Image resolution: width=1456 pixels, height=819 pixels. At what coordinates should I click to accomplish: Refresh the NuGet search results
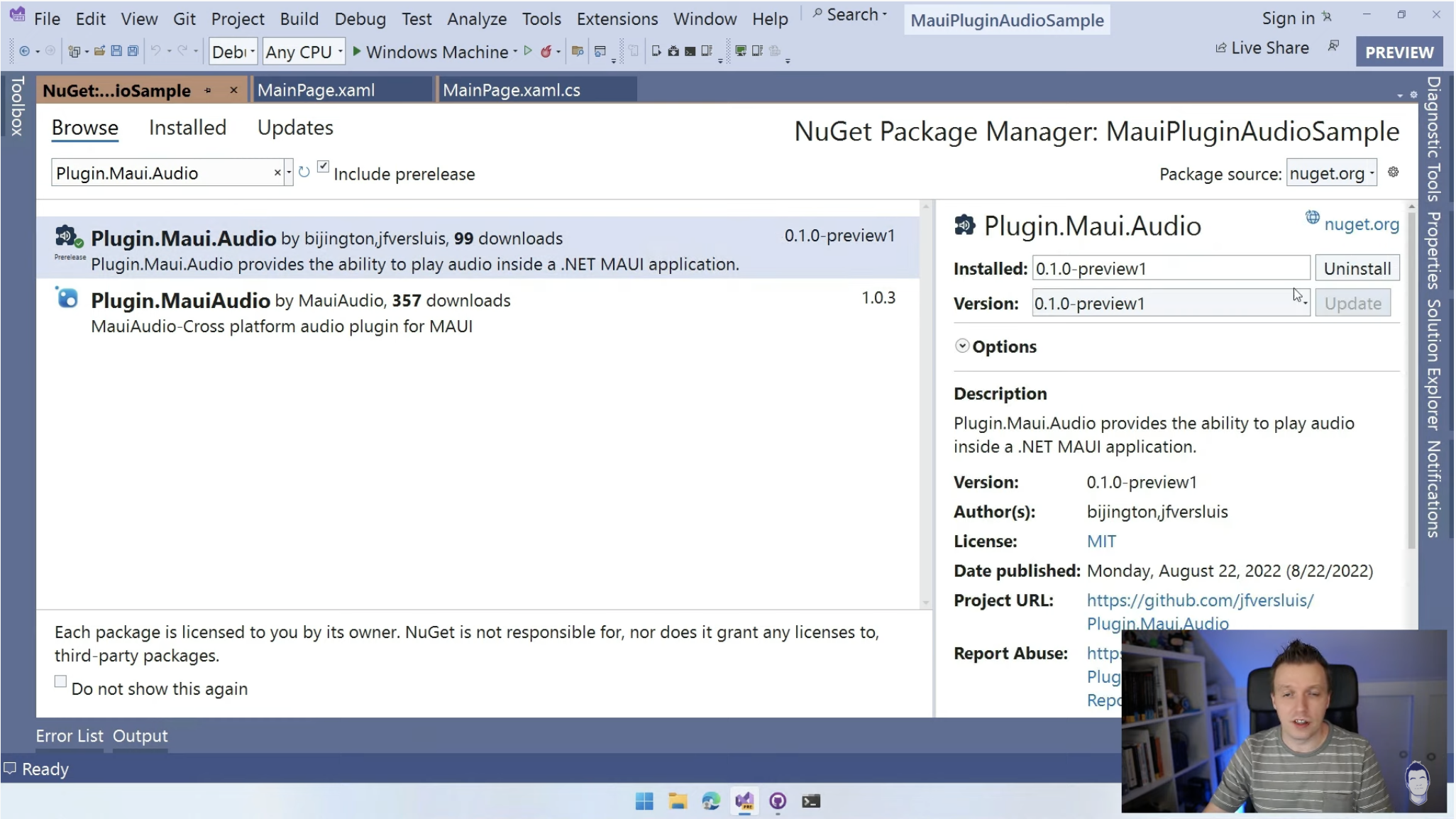(x=304, y=172)
